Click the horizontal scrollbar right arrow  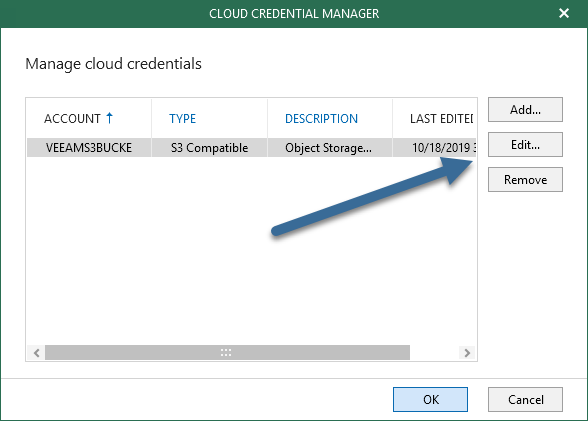(467, 353)
